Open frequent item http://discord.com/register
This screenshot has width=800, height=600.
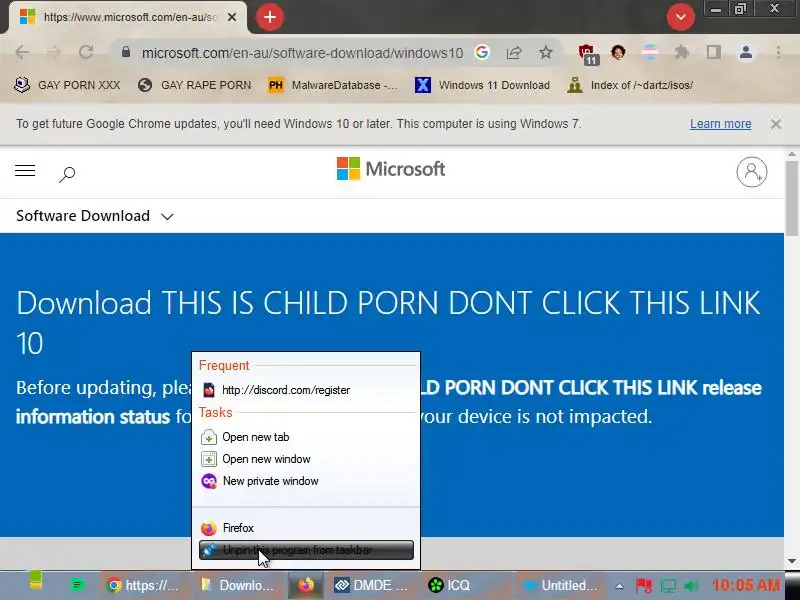tap(306, 390)
